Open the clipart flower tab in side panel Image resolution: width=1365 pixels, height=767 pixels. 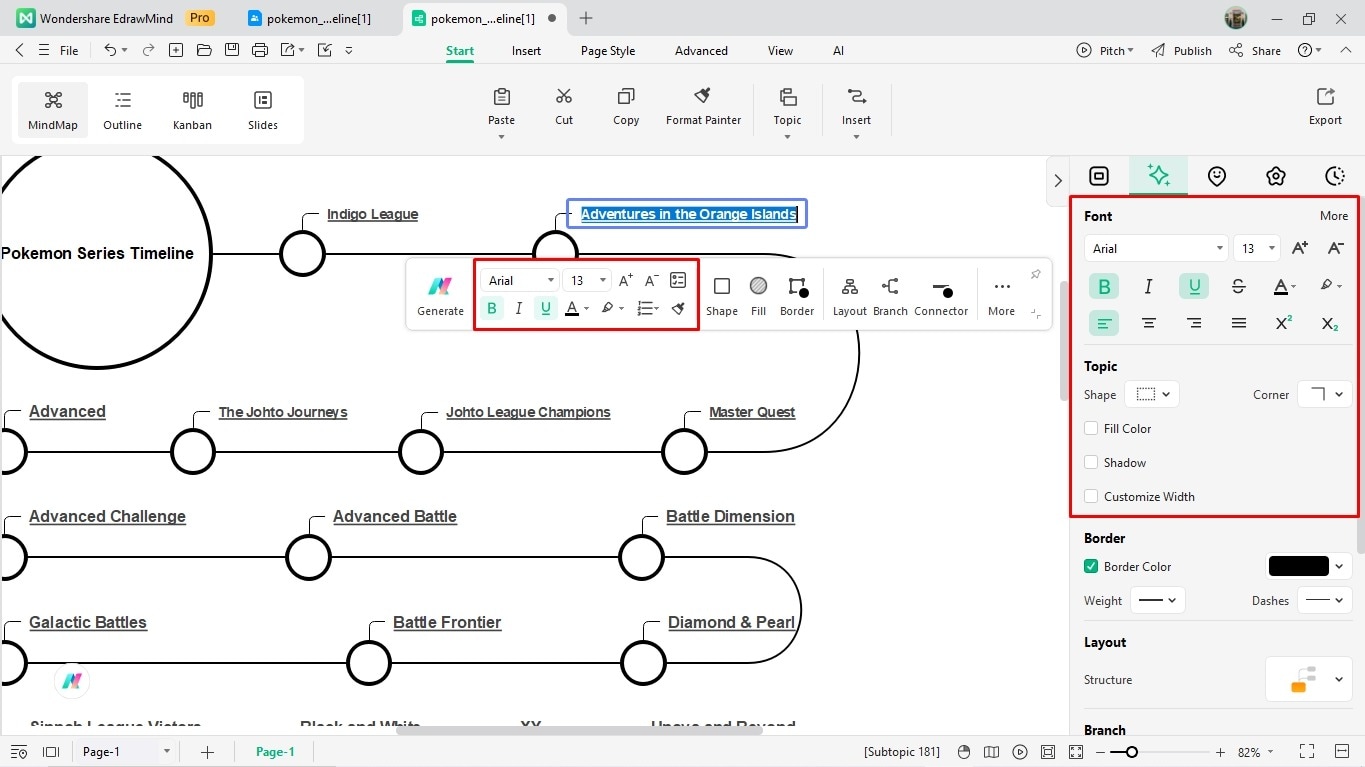click(x=1275, y=176)
